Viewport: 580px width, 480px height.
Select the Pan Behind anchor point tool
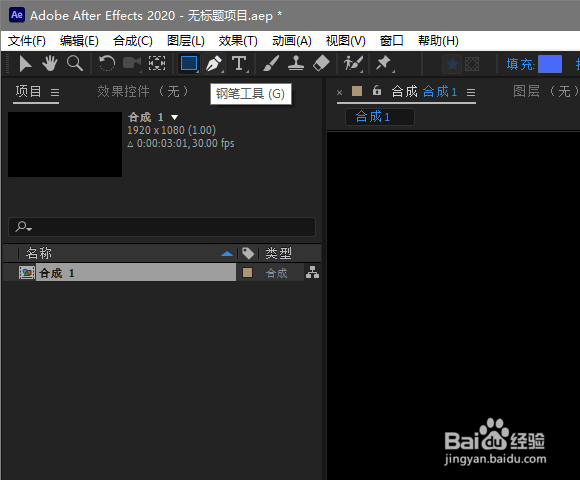(x=157, y=64)
